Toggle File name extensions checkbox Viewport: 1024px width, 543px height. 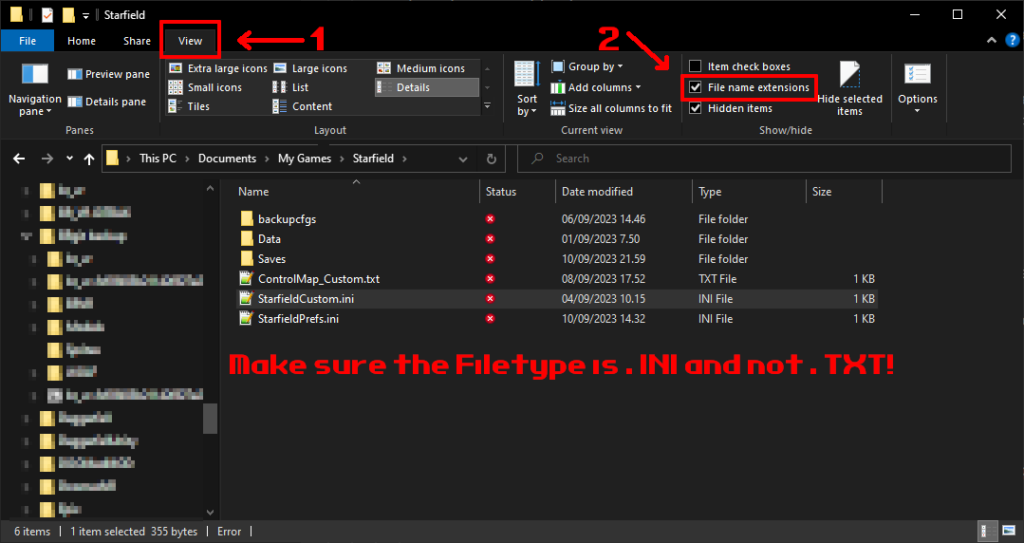point(695,88)
